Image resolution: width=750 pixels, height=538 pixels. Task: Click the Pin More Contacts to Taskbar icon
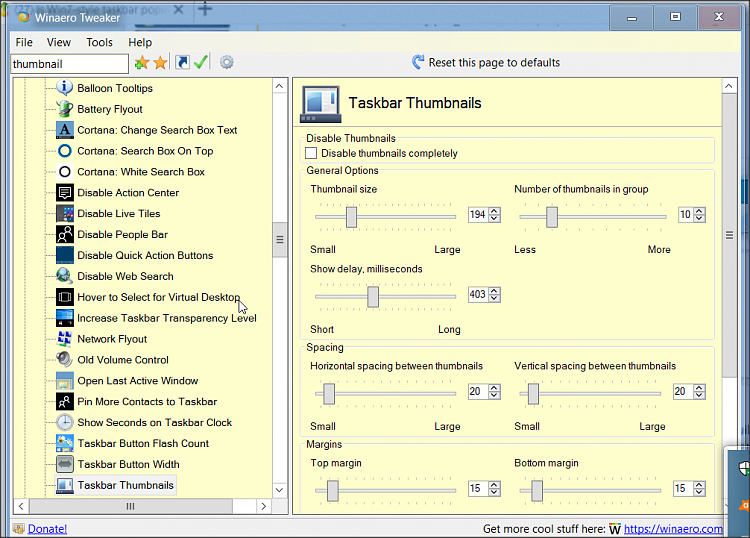65,402
